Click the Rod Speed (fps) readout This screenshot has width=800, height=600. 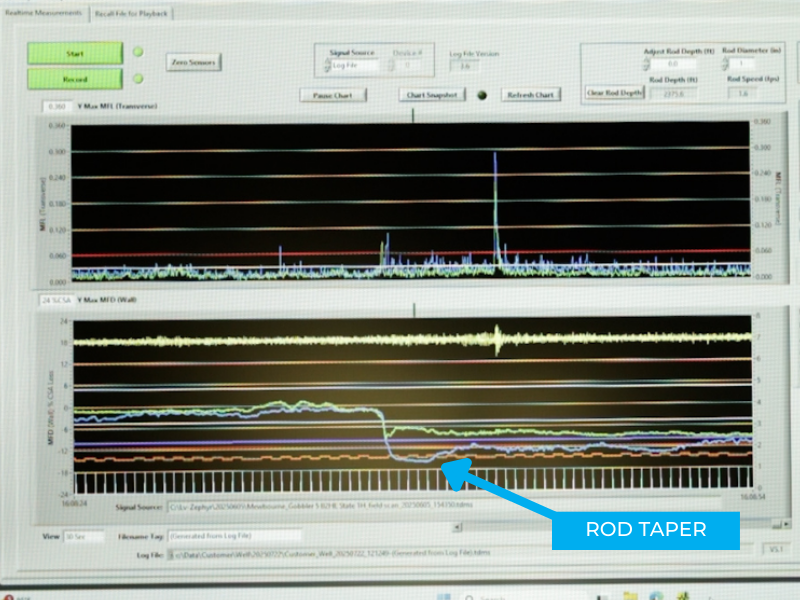tap(743, 93)
